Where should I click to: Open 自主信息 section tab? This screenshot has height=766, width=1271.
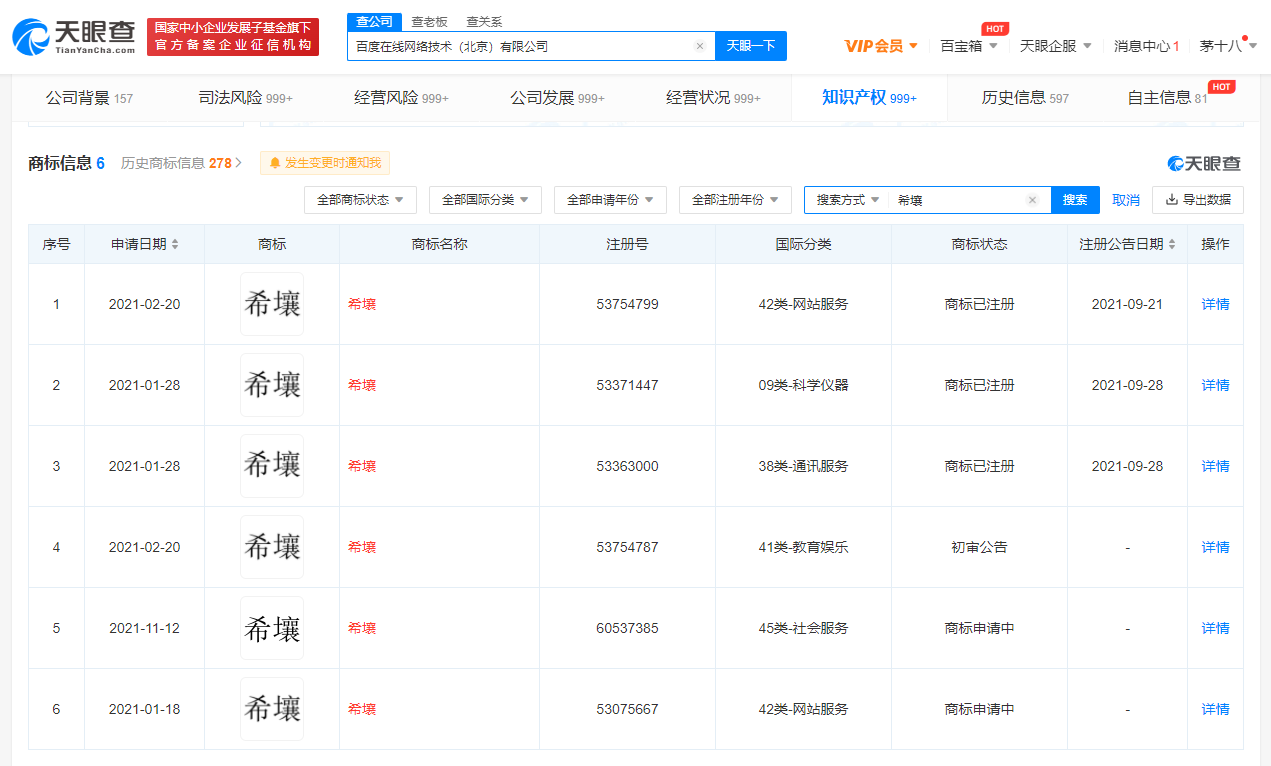1167,98
